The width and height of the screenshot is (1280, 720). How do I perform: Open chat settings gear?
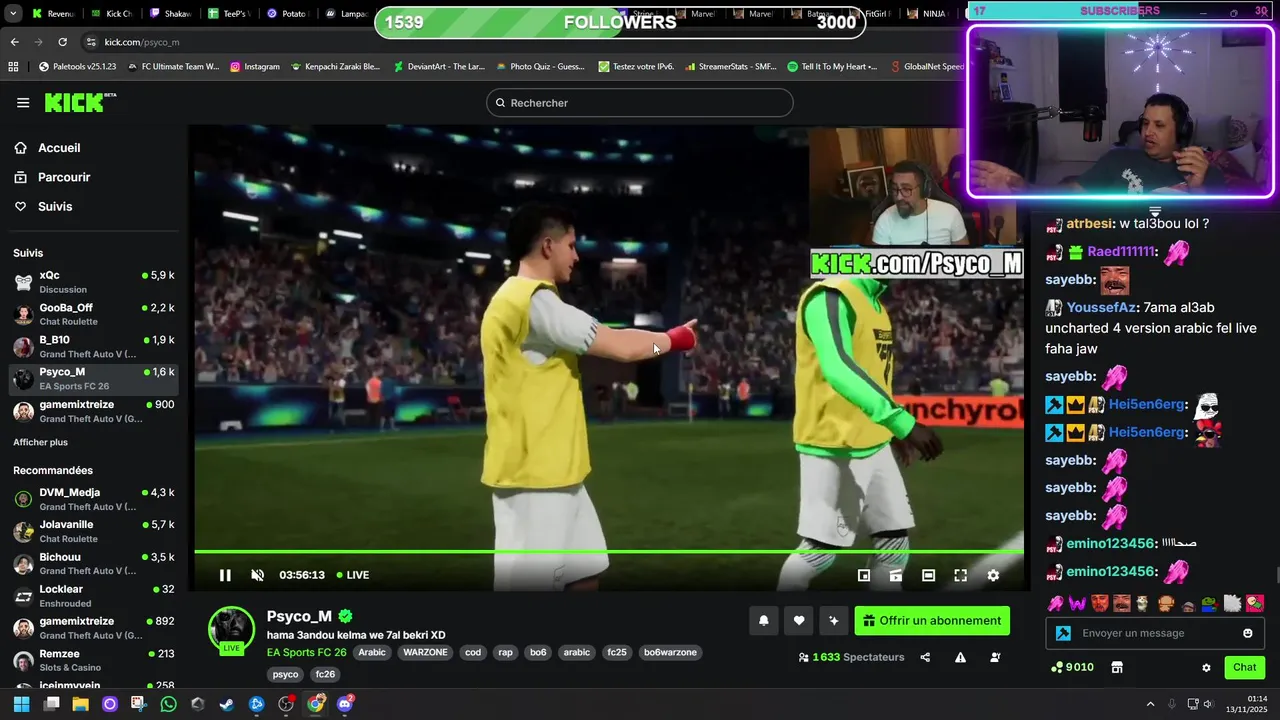(1206, 668)
